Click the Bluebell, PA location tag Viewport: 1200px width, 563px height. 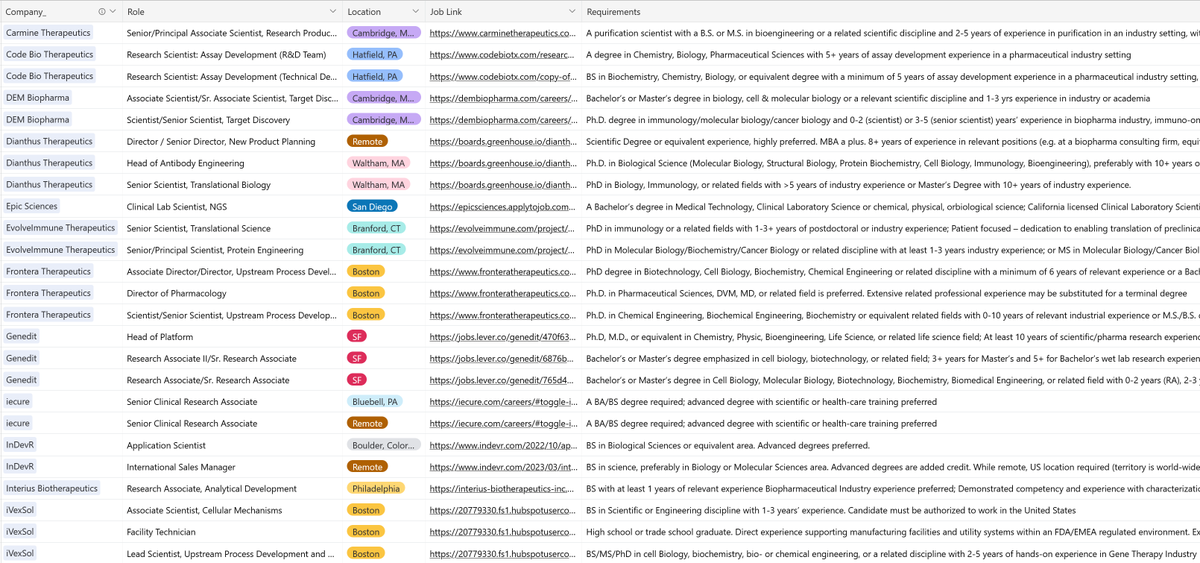pyautogui.click(x=375, y=402)
